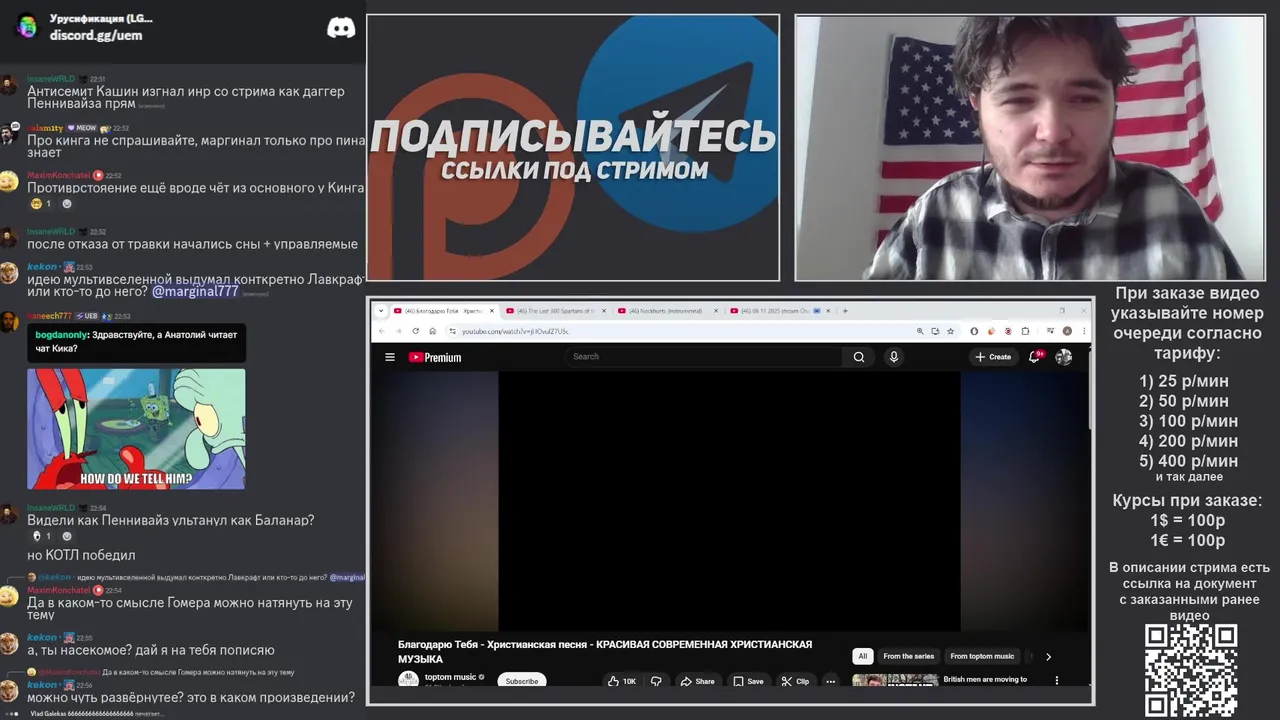Click message 'но КОТЛ победил'

tap(81, 555)
